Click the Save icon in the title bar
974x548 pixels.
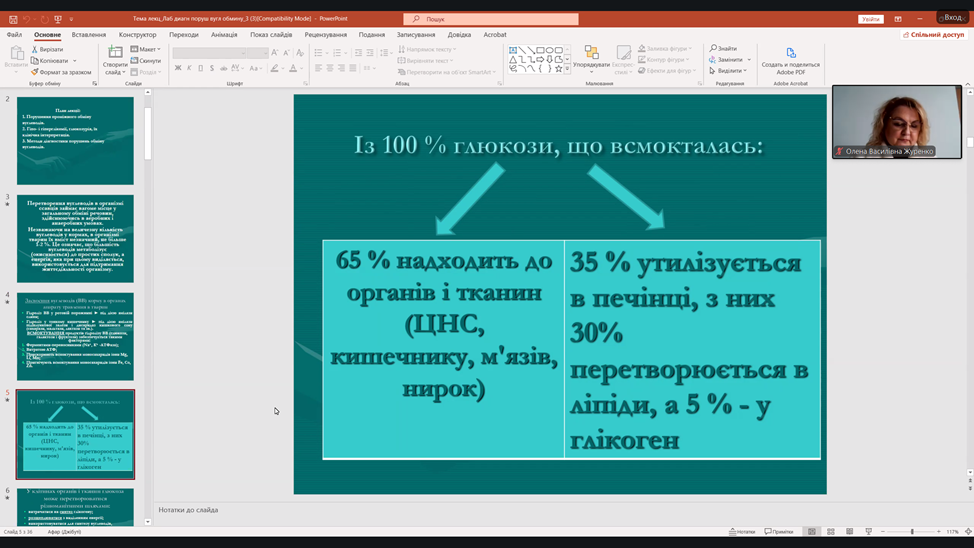(13, 19)
